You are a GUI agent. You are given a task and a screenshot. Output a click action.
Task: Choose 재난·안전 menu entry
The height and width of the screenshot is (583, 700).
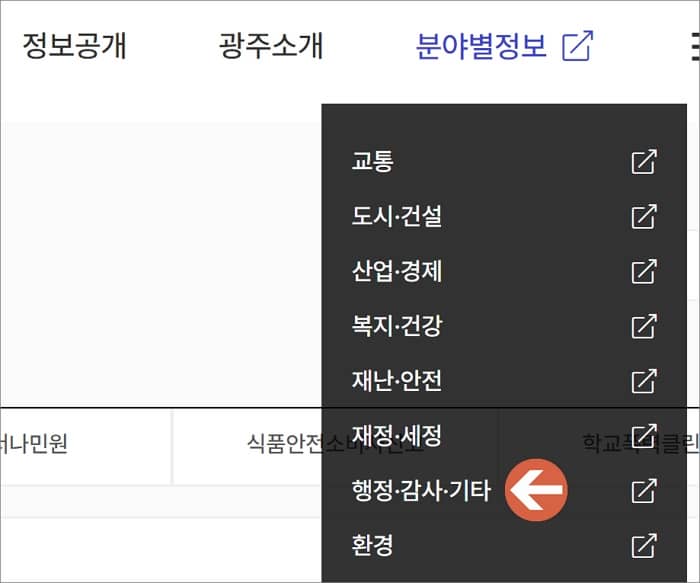[x=397, y=381]
